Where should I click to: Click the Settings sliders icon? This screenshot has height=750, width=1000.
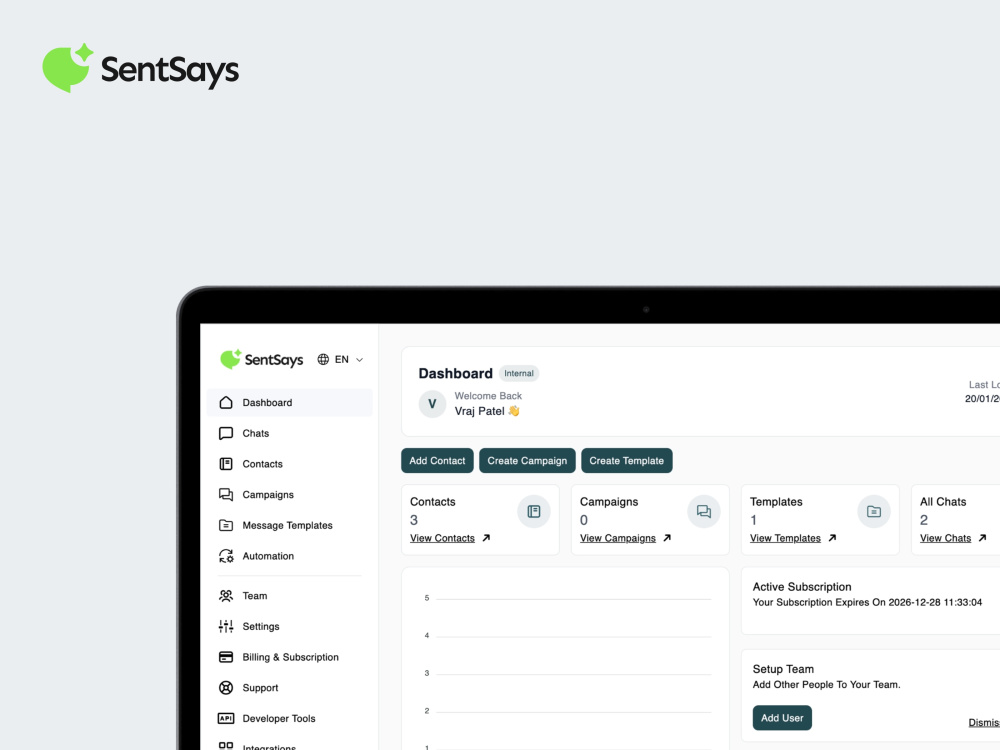[226, 626]
